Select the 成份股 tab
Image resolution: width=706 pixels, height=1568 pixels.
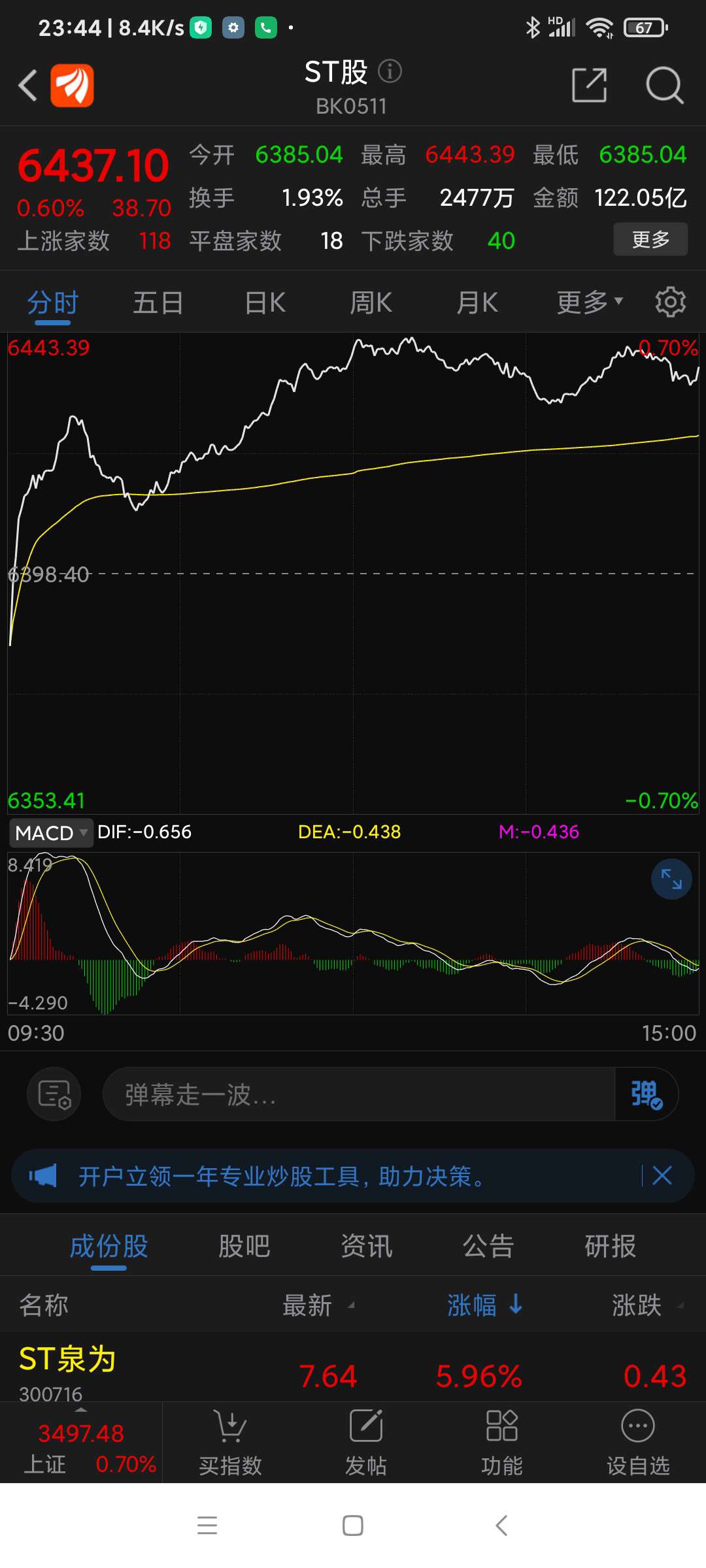pyautogui.click(x=109, y=1246)
